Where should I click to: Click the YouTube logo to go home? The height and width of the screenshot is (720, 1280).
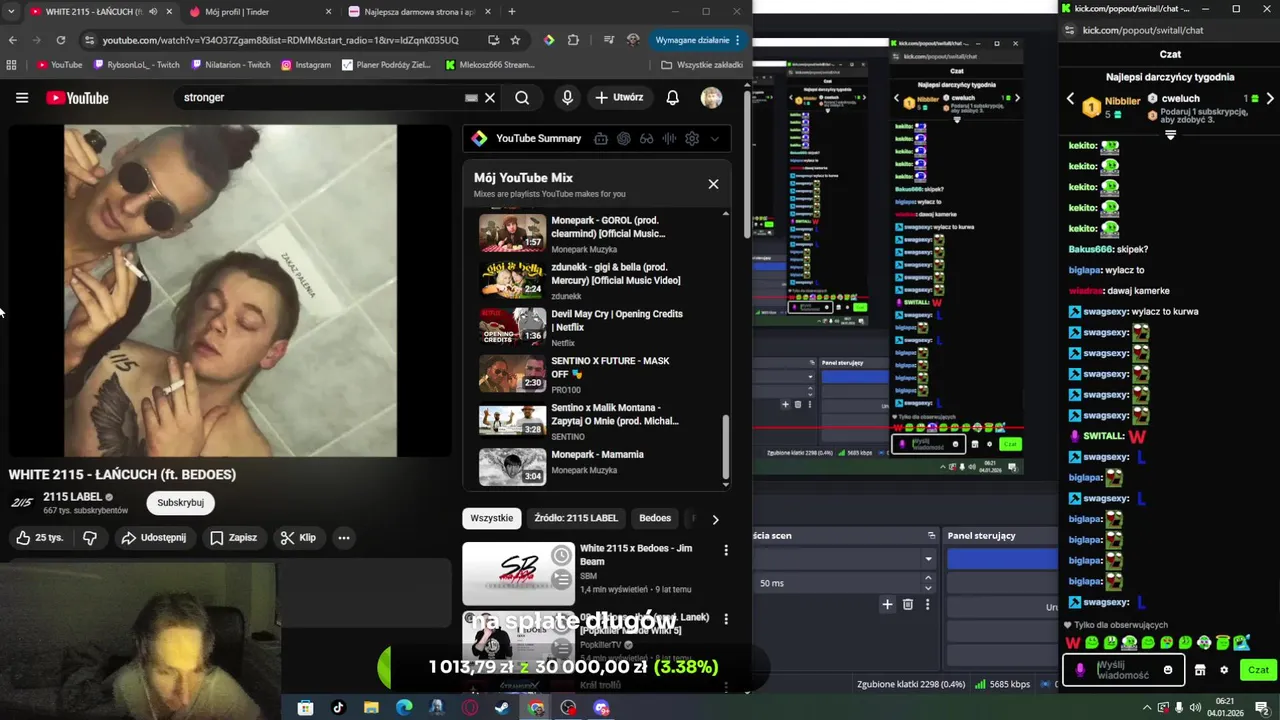pos(77,98)
